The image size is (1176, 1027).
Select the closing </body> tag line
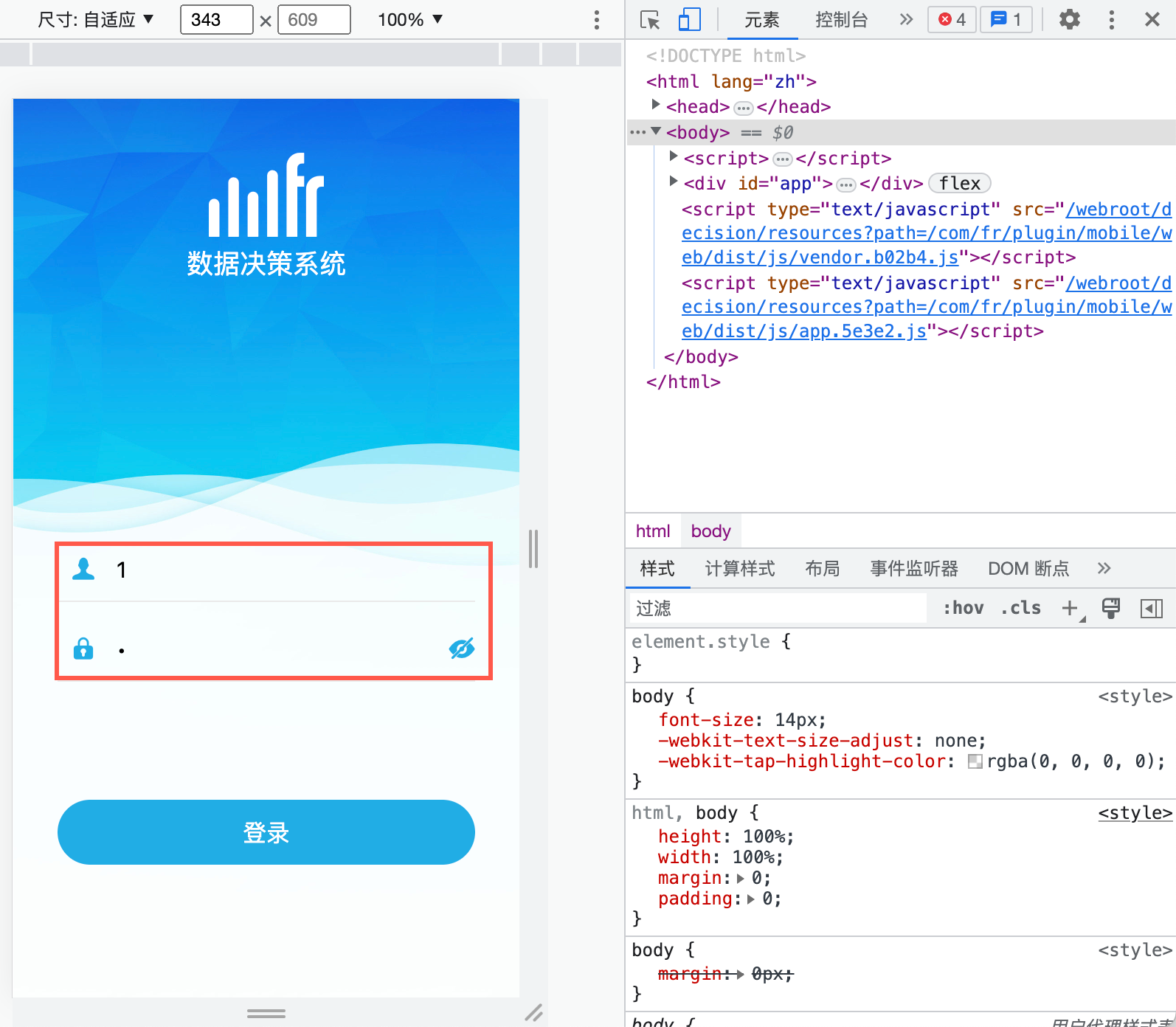[x=701, y=357]
